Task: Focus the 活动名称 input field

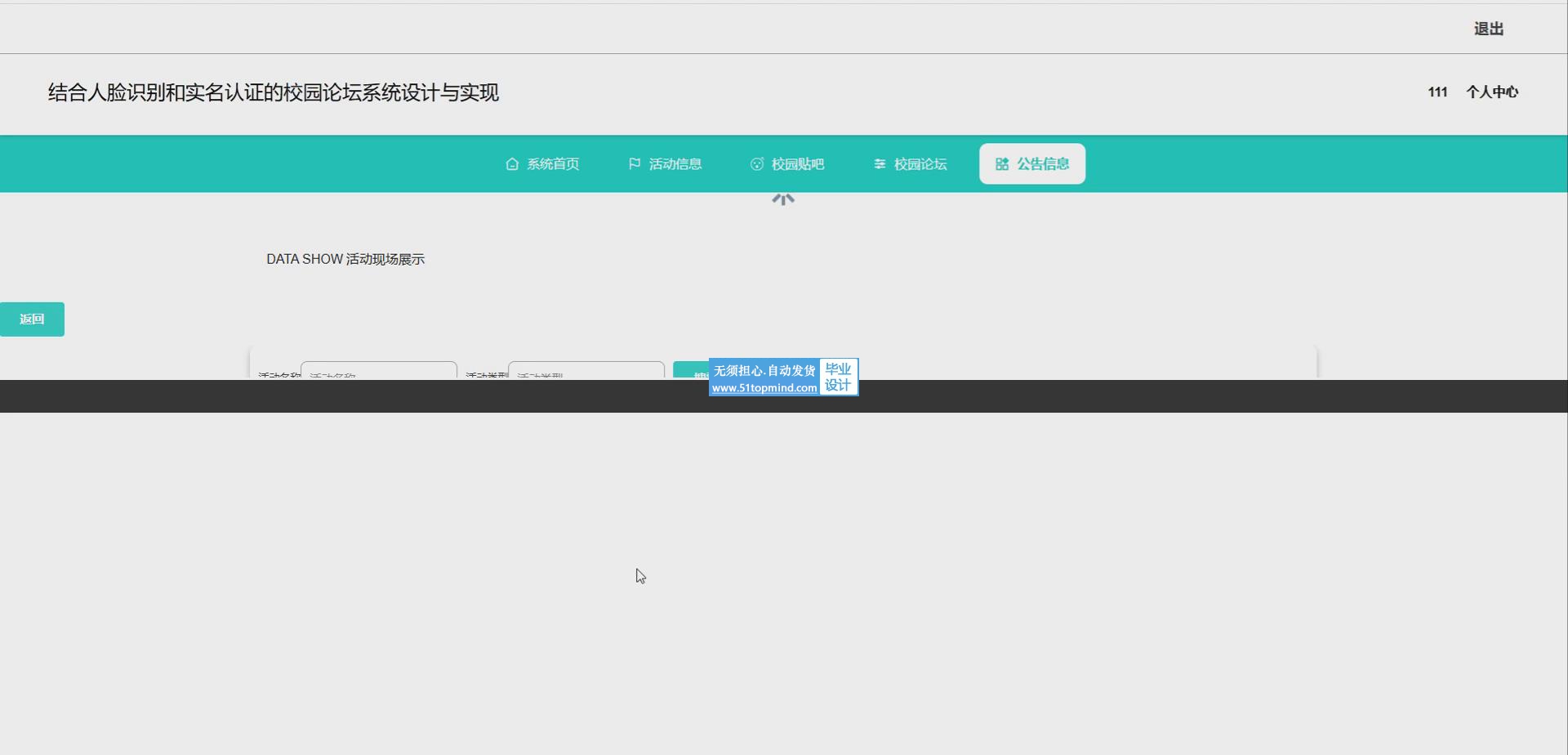Action: tap(379, 371)
